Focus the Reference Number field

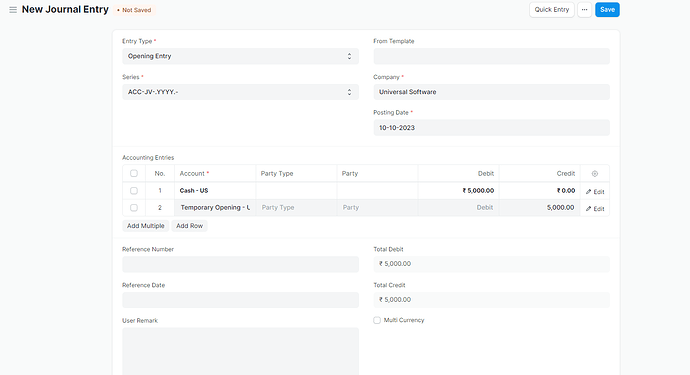pyautogui.click(x=240, y=265)
